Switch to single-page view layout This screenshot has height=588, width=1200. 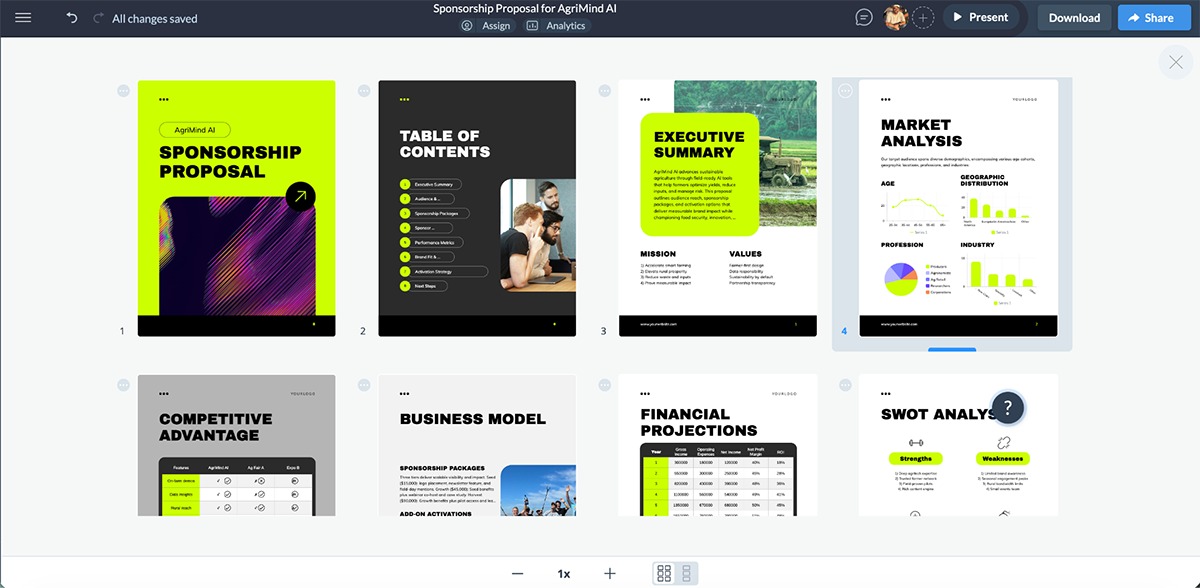687,573
